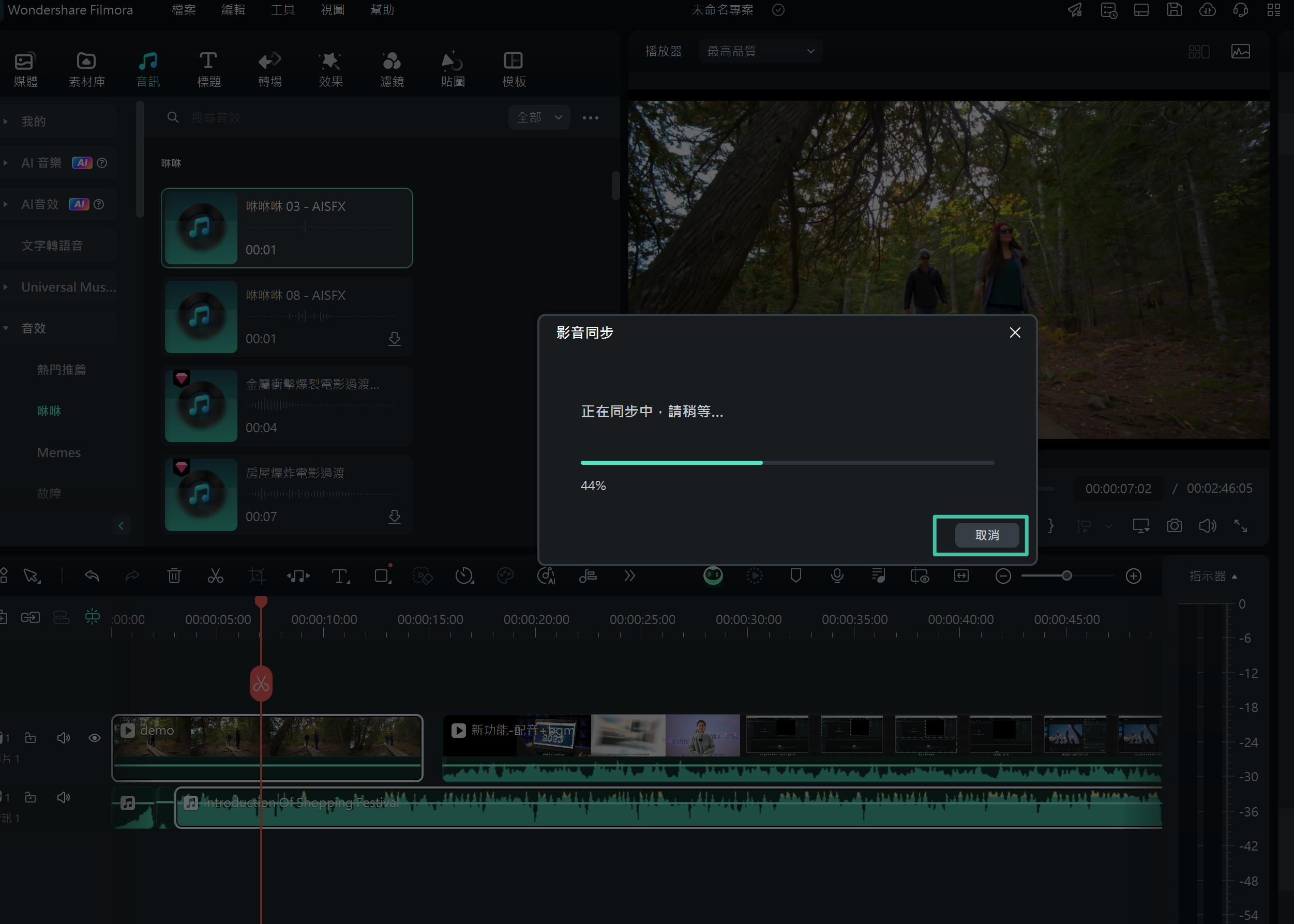Mute video track 1 audio

tap(63, 738)
